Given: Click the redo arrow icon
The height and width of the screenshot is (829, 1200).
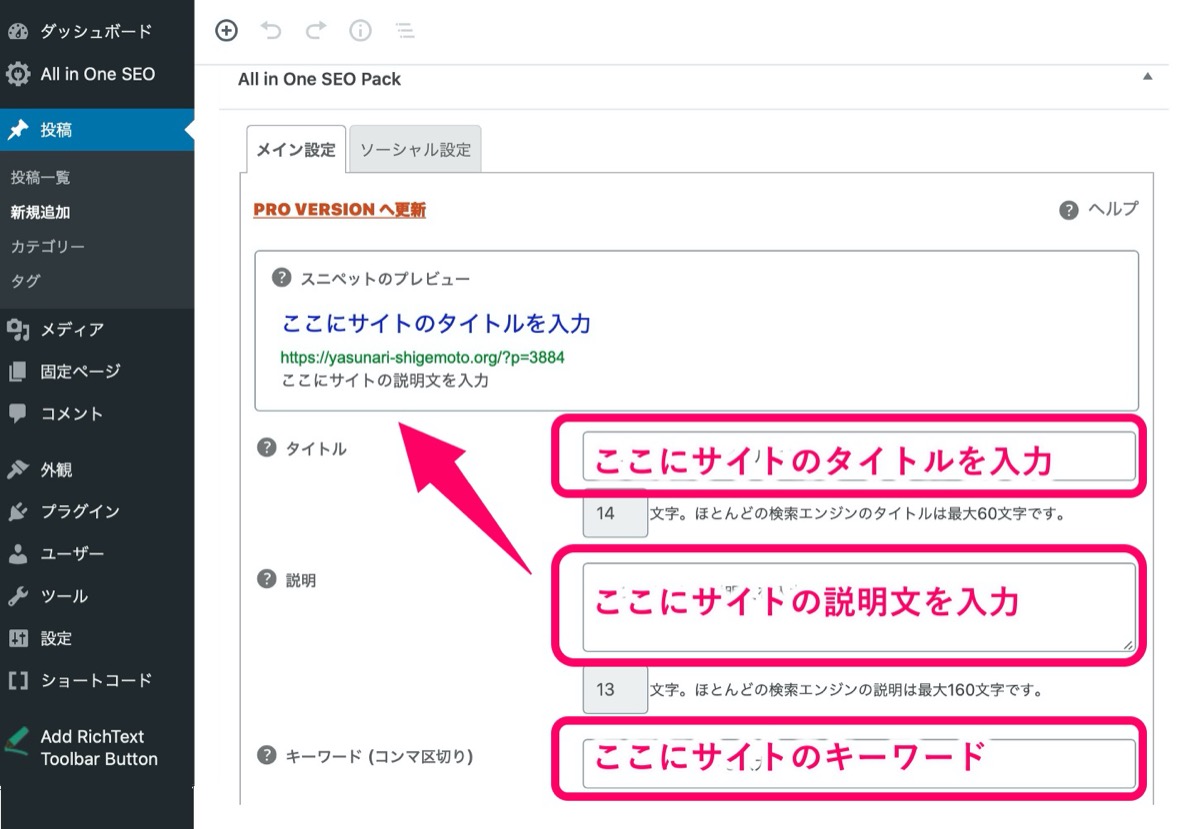Looking at the screenshot, I should pos(316,30).
